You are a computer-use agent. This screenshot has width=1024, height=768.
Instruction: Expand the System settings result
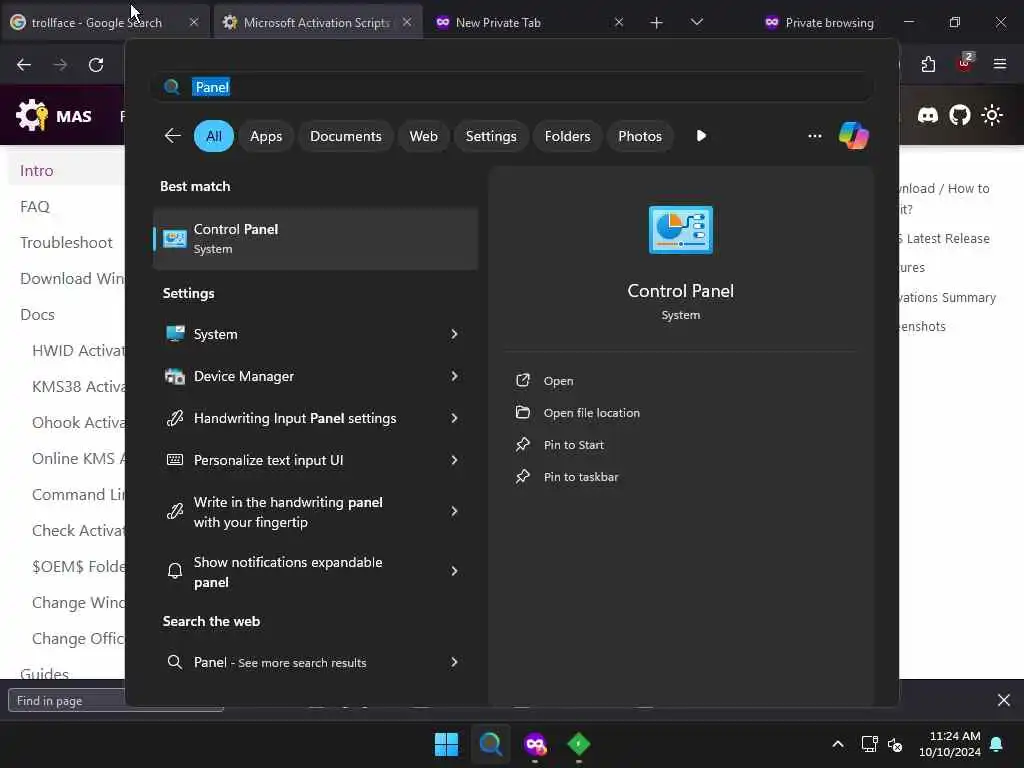[x=454, y=334]
